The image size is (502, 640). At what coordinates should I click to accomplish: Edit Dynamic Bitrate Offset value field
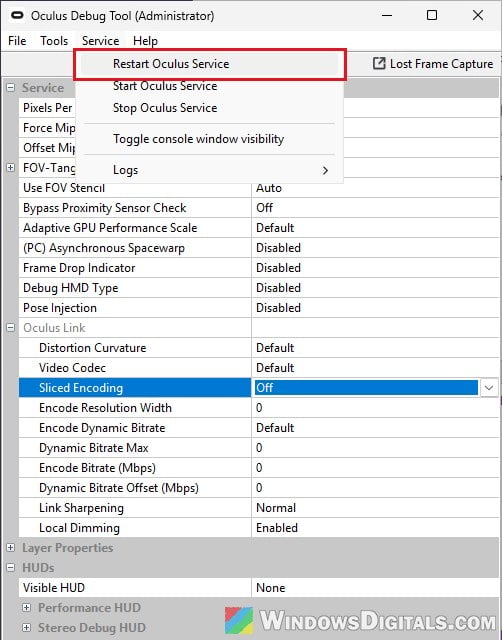[x=375, y=488]
